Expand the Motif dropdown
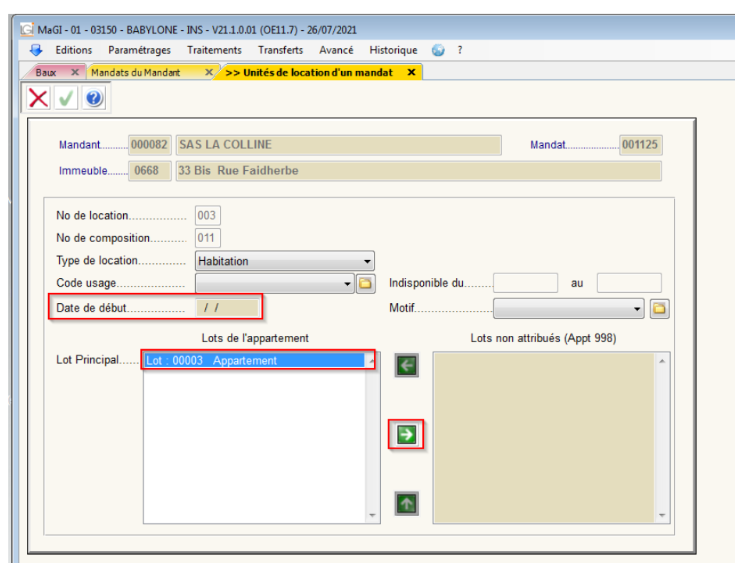Viewport: 735px width, 563px height. (x=637, y=309)
